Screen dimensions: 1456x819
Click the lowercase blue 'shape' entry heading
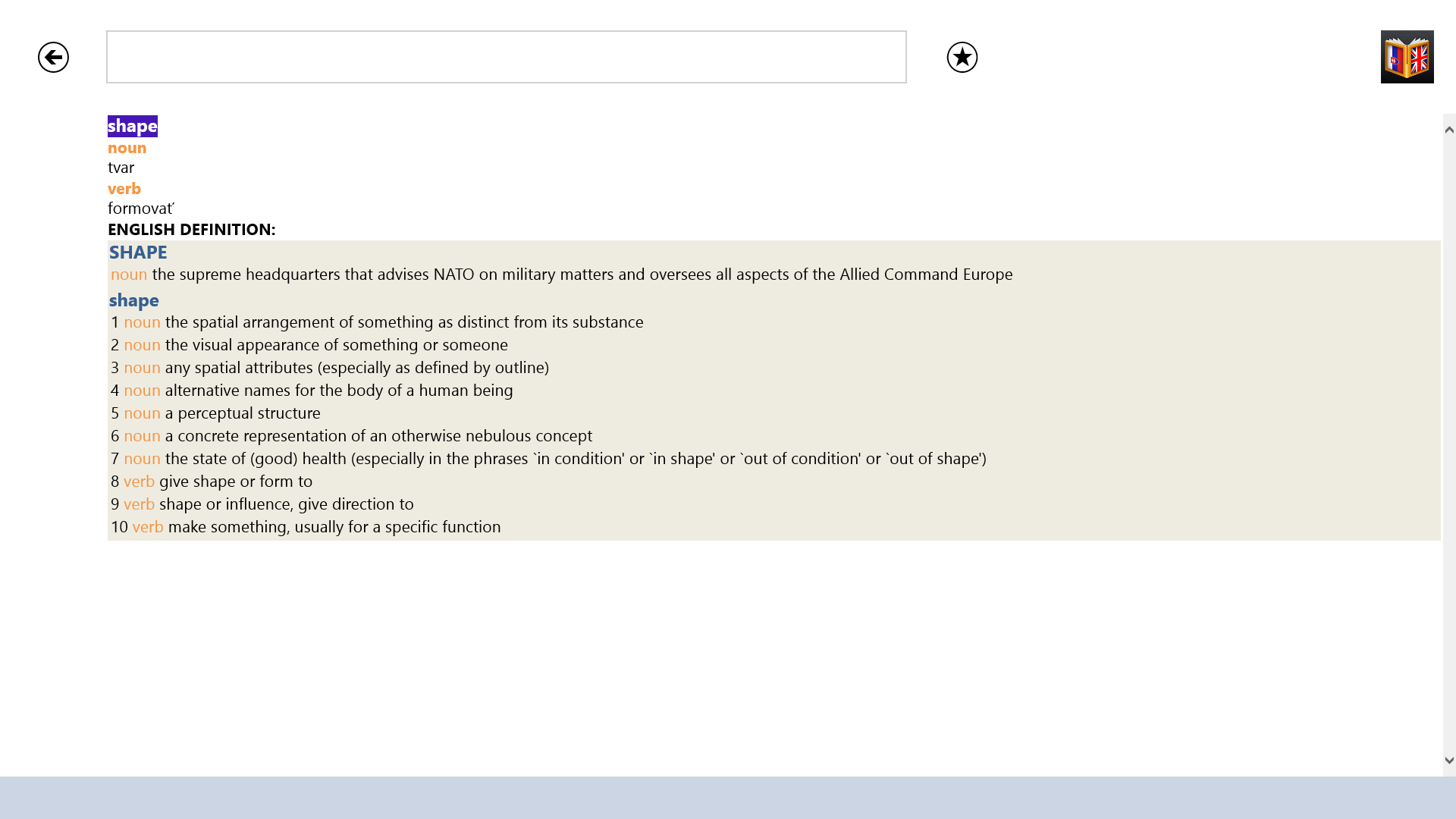[x=134, y=300]
